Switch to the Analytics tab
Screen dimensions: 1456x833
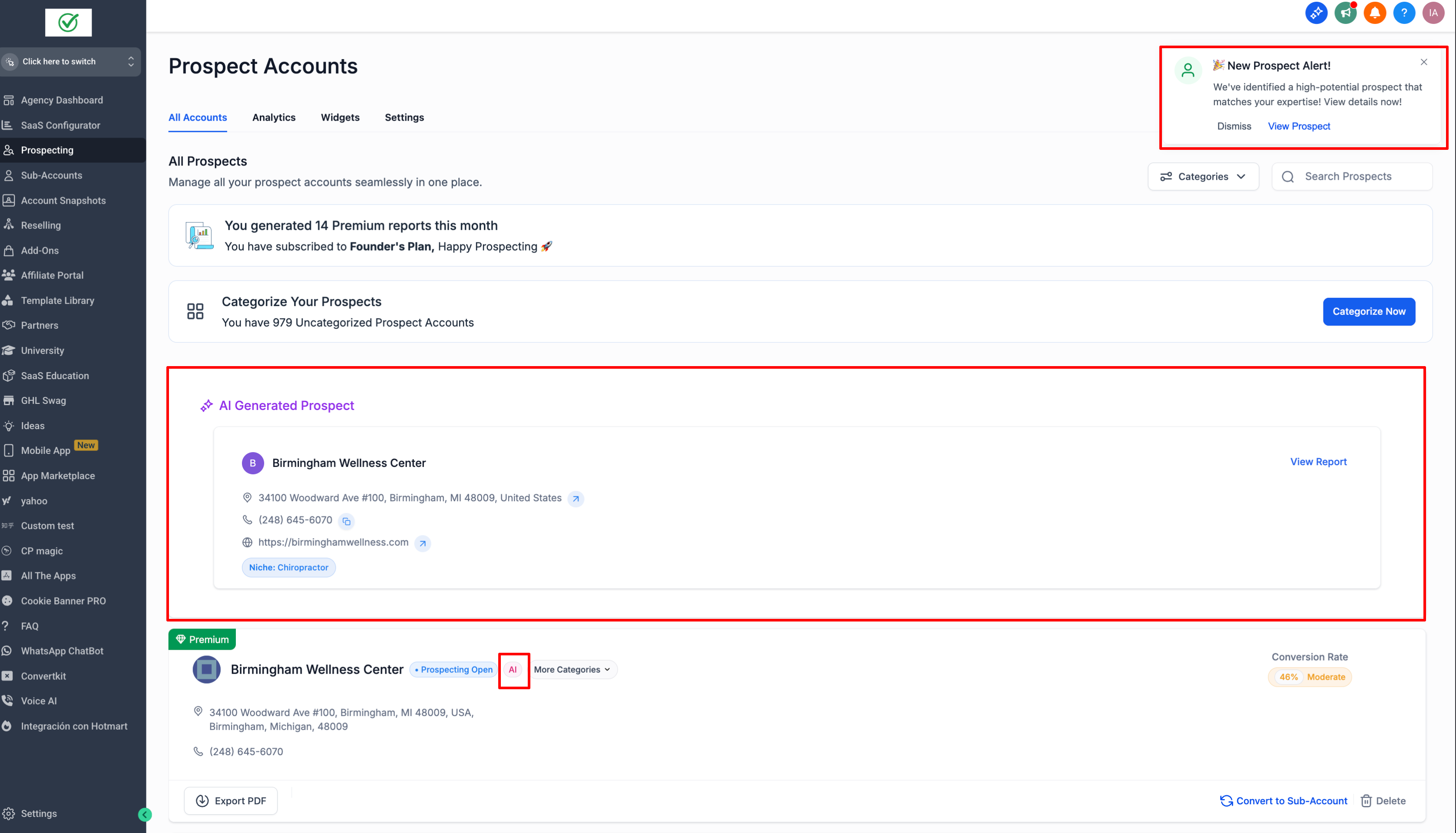tap(274, 117)
